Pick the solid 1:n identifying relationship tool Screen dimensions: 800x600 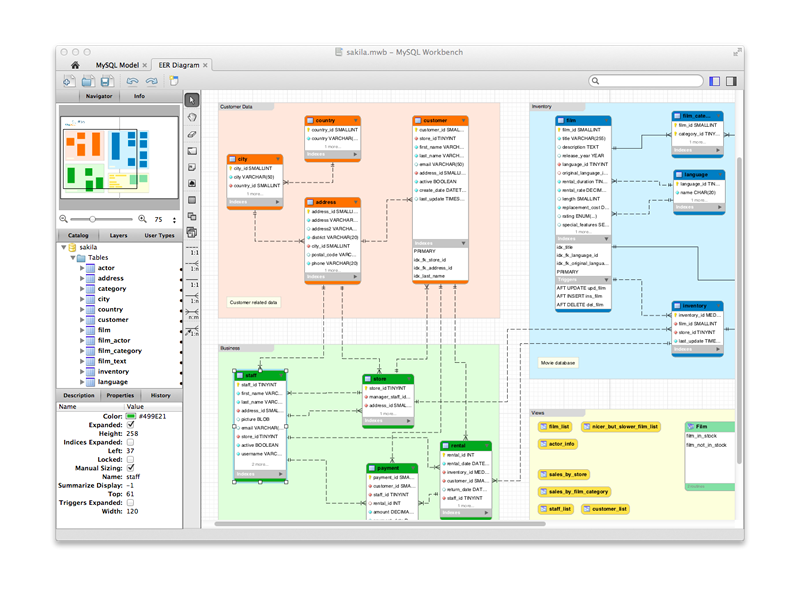[193, 298]
